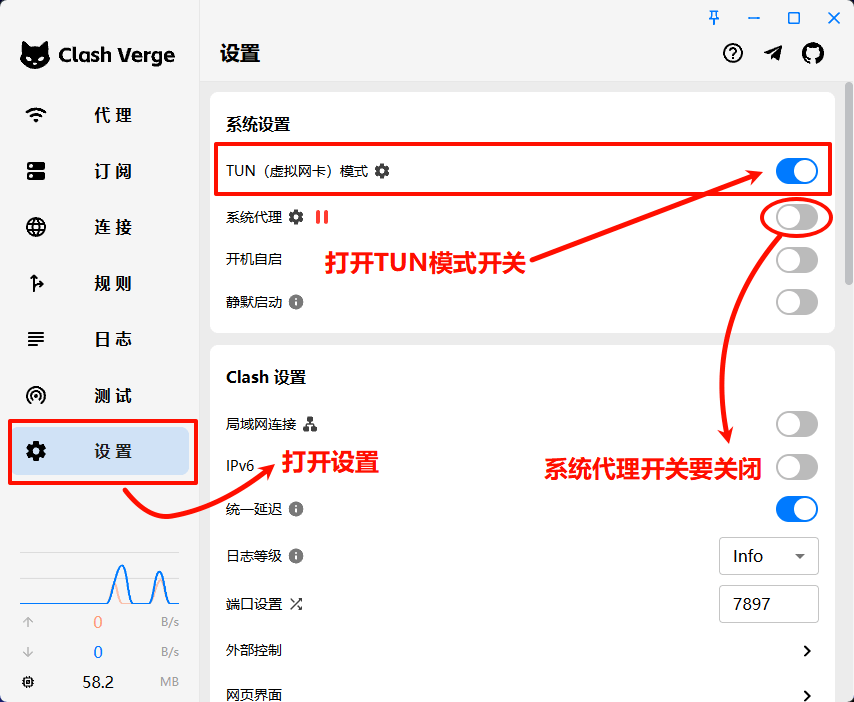Click the proxy wifi icon in sidebar
The width and height of the screenshot is (854, 702).
[x=36, y=115]
